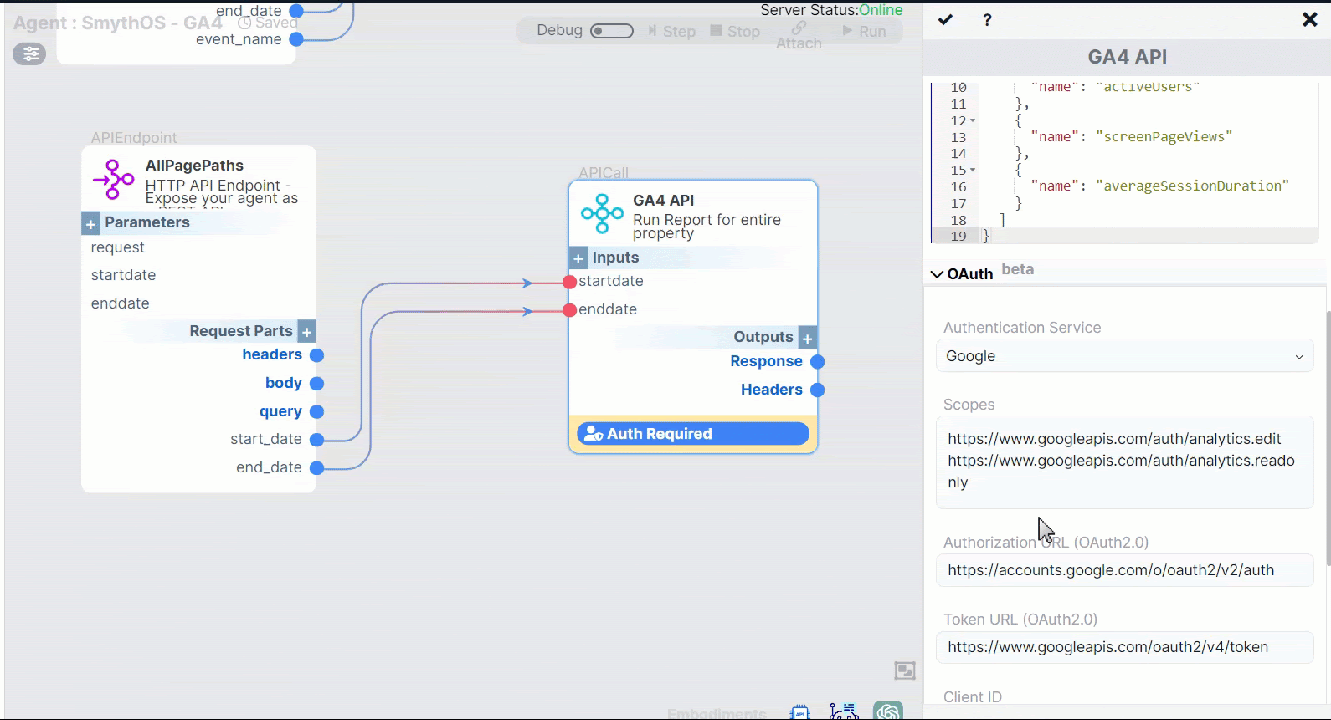The image size is (1331, 720).
Task: Click the GA4 API panel title
Action: (x=1127, y=58)
